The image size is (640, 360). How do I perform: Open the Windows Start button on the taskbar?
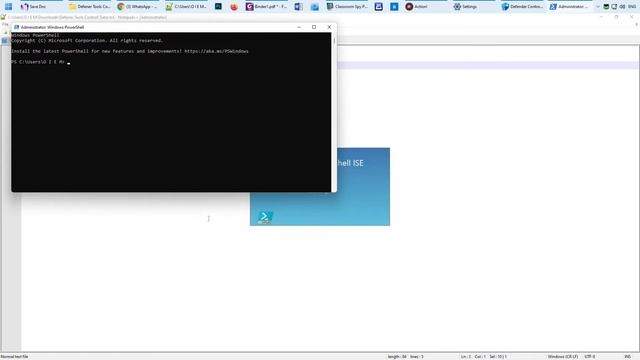[8, 7]
